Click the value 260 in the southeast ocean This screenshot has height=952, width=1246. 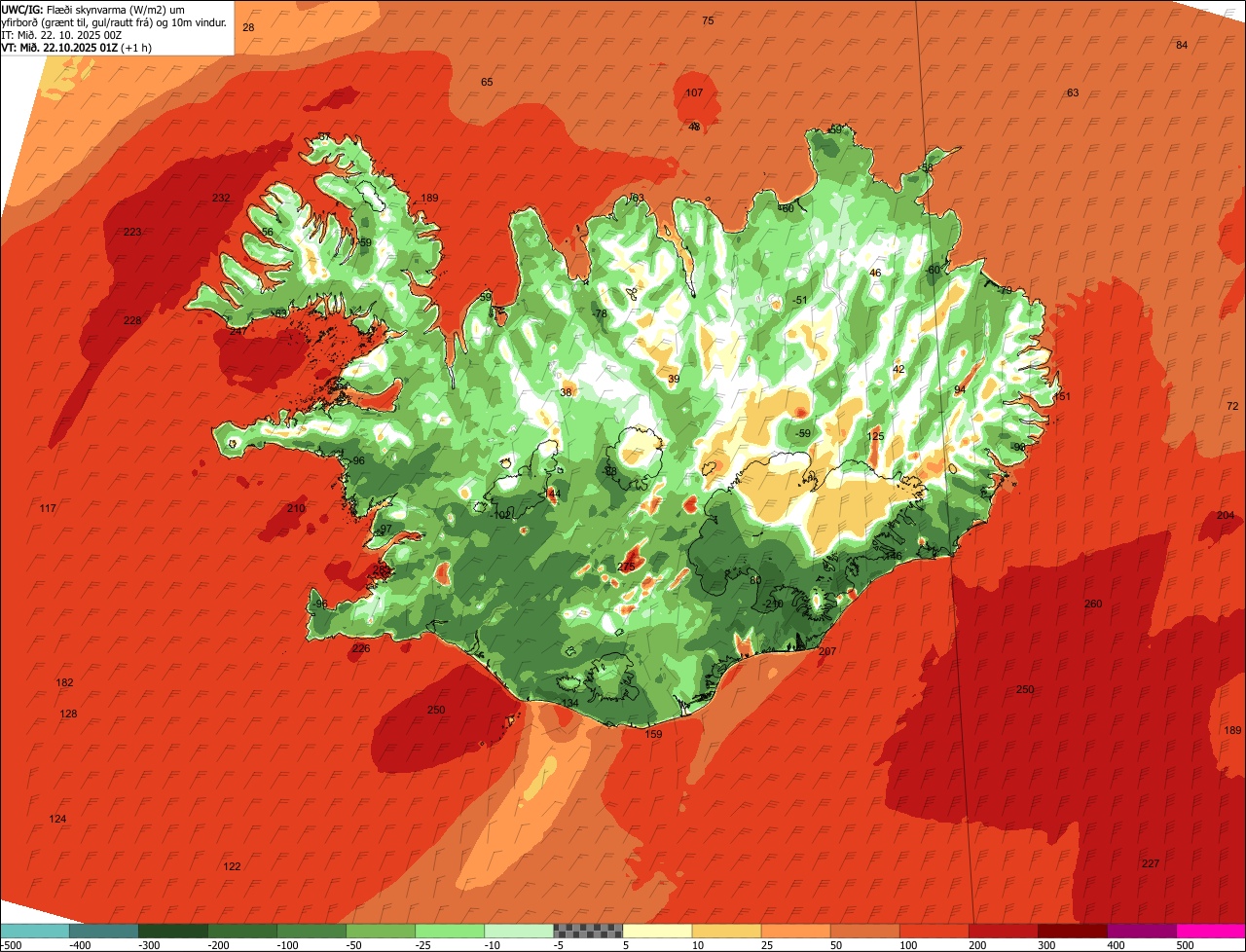click(x=1093, y=604)
